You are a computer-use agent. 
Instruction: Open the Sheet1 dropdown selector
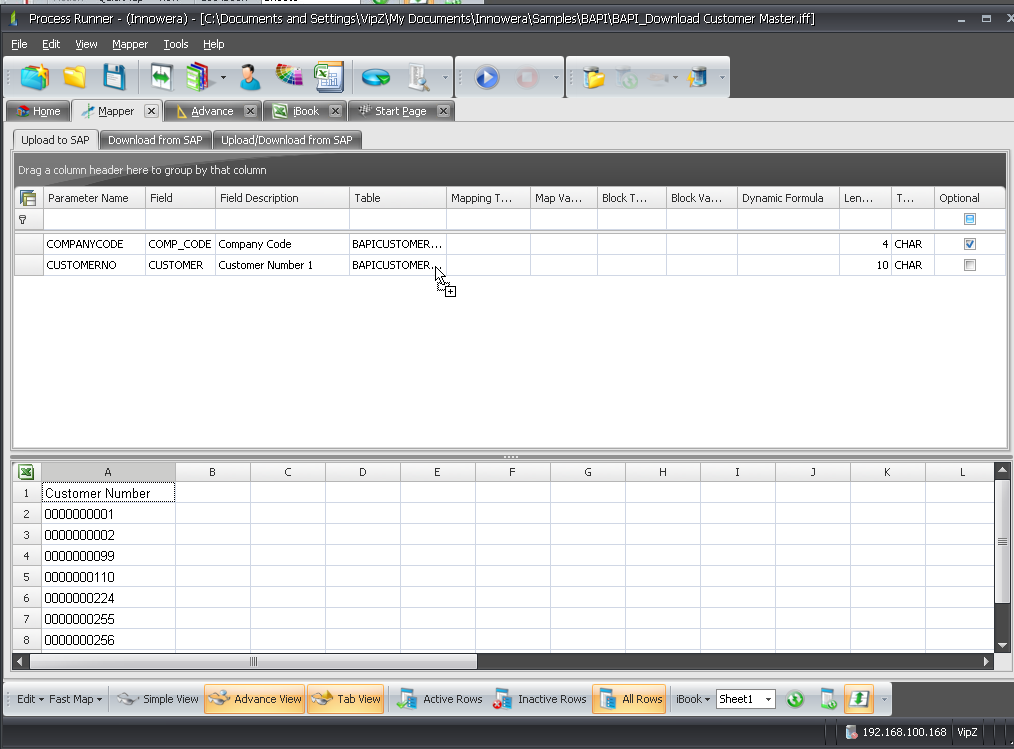[x=768, y=699]
